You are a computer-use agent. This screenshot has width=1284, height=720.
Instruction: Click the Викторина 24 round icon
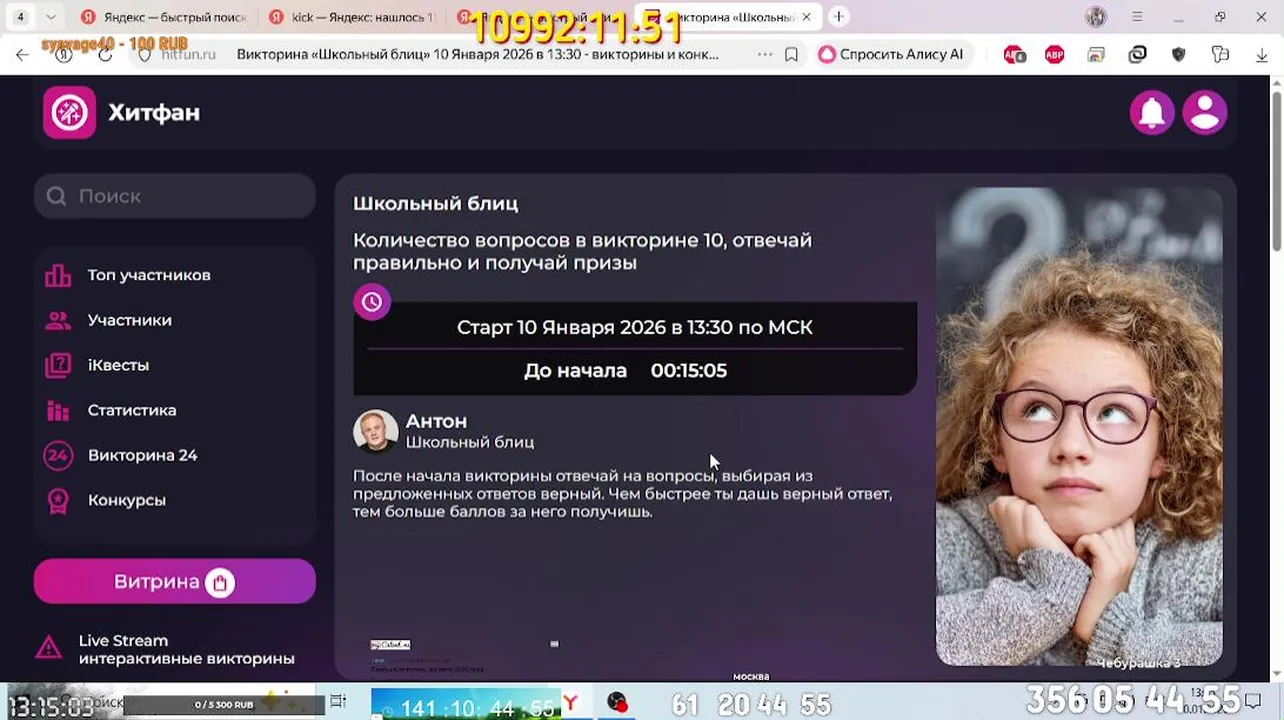[58, 455]
